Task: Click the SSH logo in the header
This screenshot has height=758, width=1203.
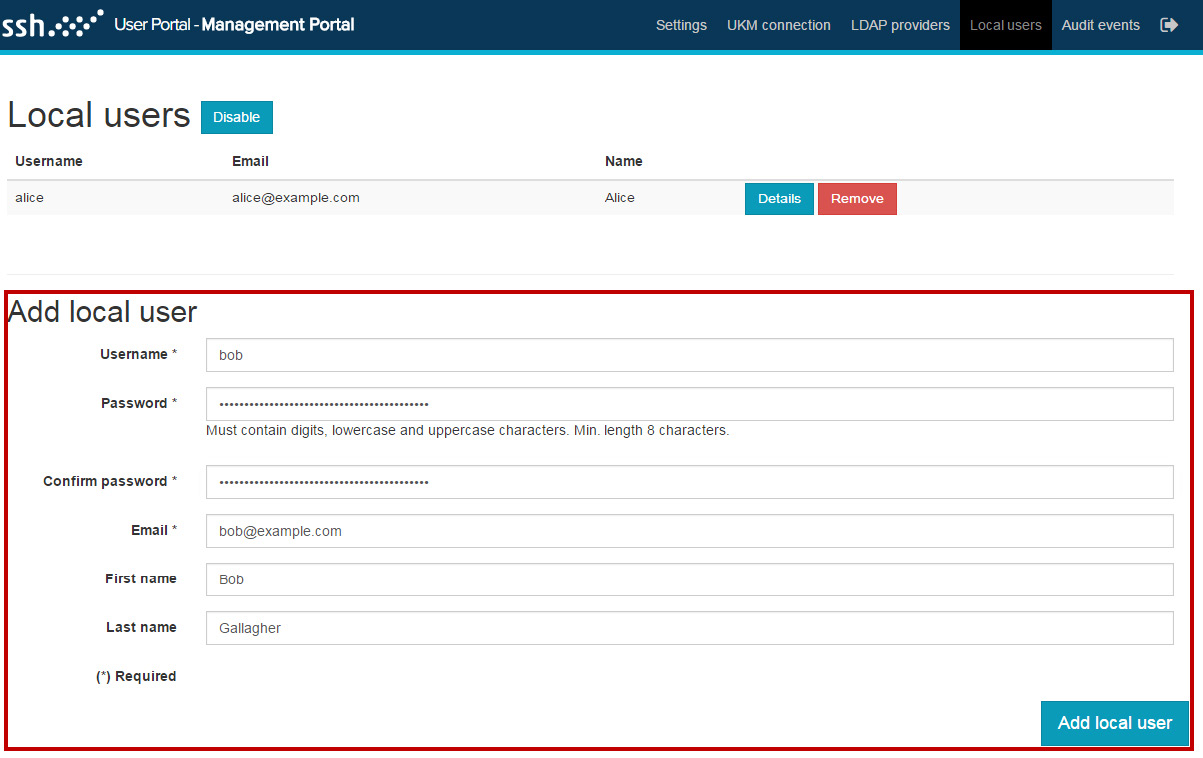Action: [52, 24]
